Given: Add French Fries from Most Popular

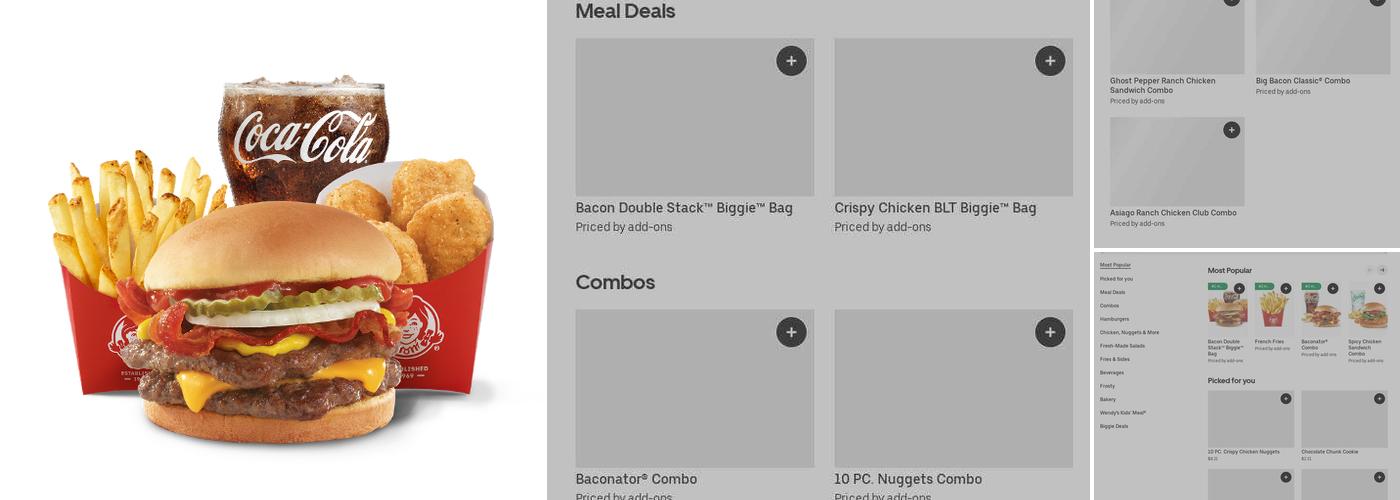Looking at the screenshot, I should coord(1286,288).
